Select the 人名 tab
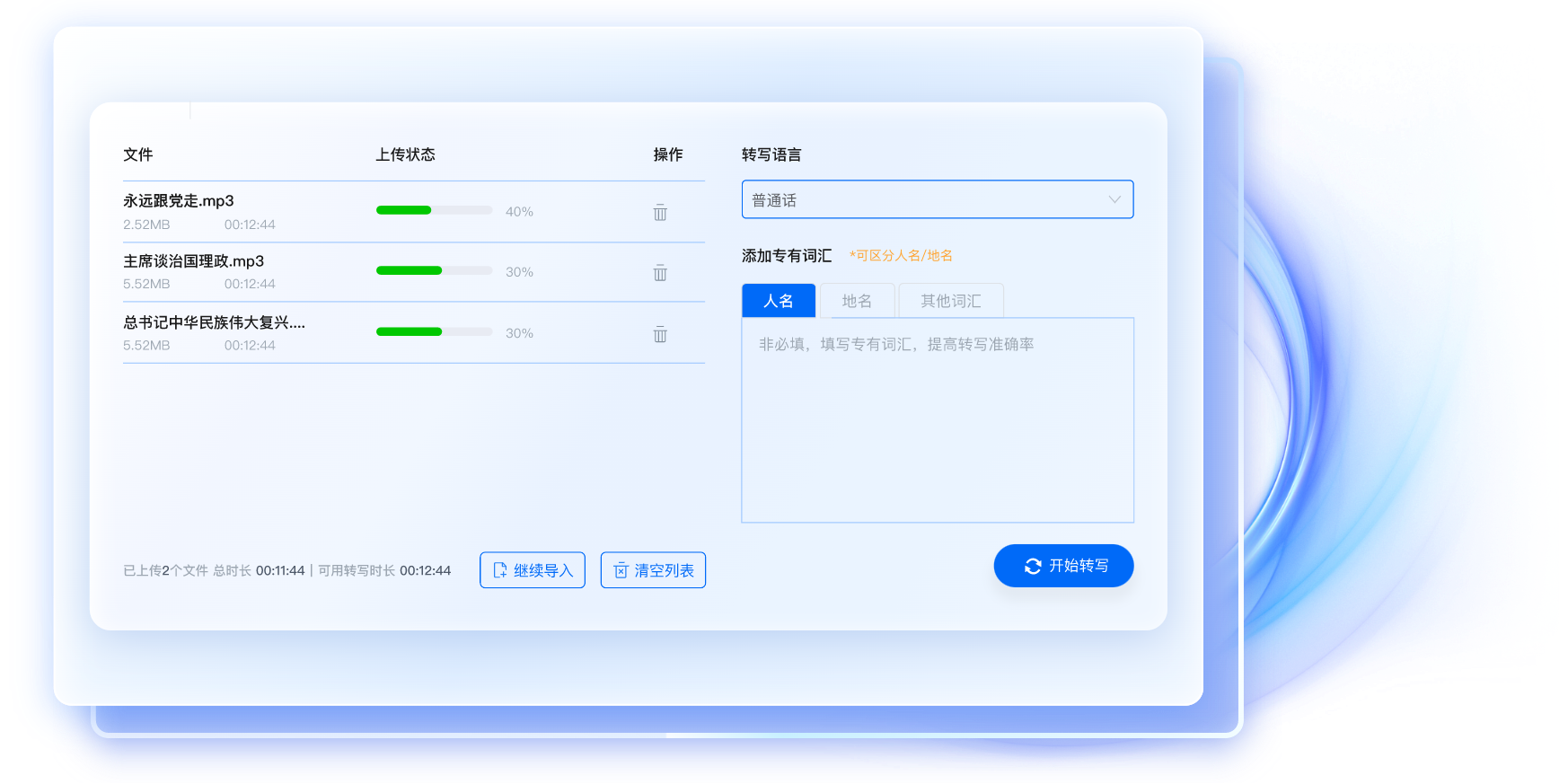The width and height of the screenshot is (1568, 784). [779, 301]
